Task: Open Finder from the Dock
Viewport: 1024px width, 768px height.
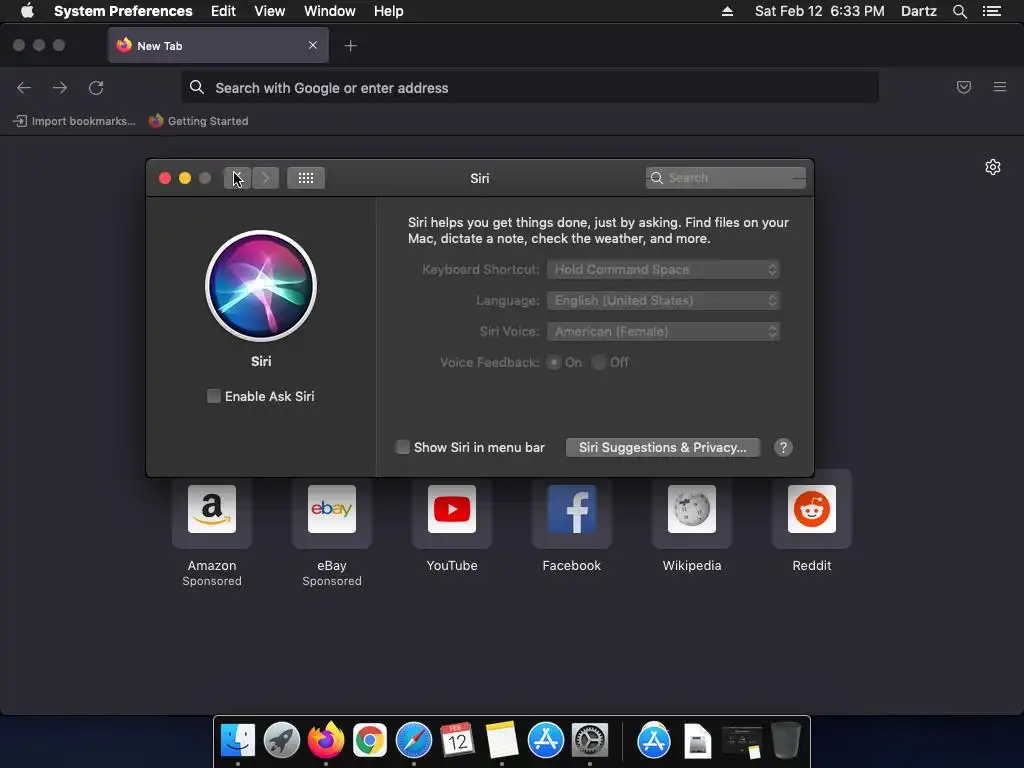Action: [x=238, y=741]
